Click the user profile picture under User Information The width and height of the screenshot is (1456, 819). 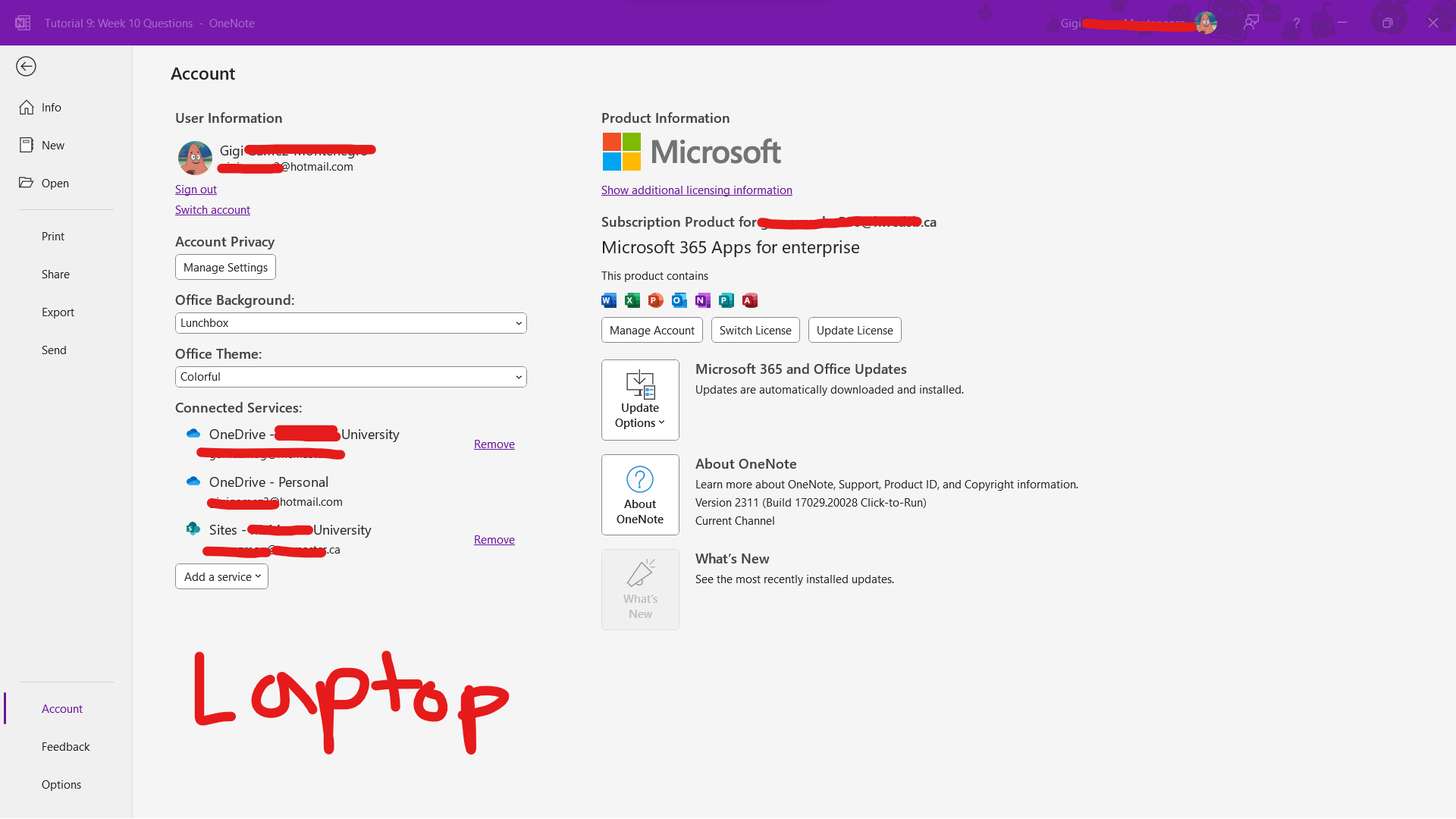point(195,158)
